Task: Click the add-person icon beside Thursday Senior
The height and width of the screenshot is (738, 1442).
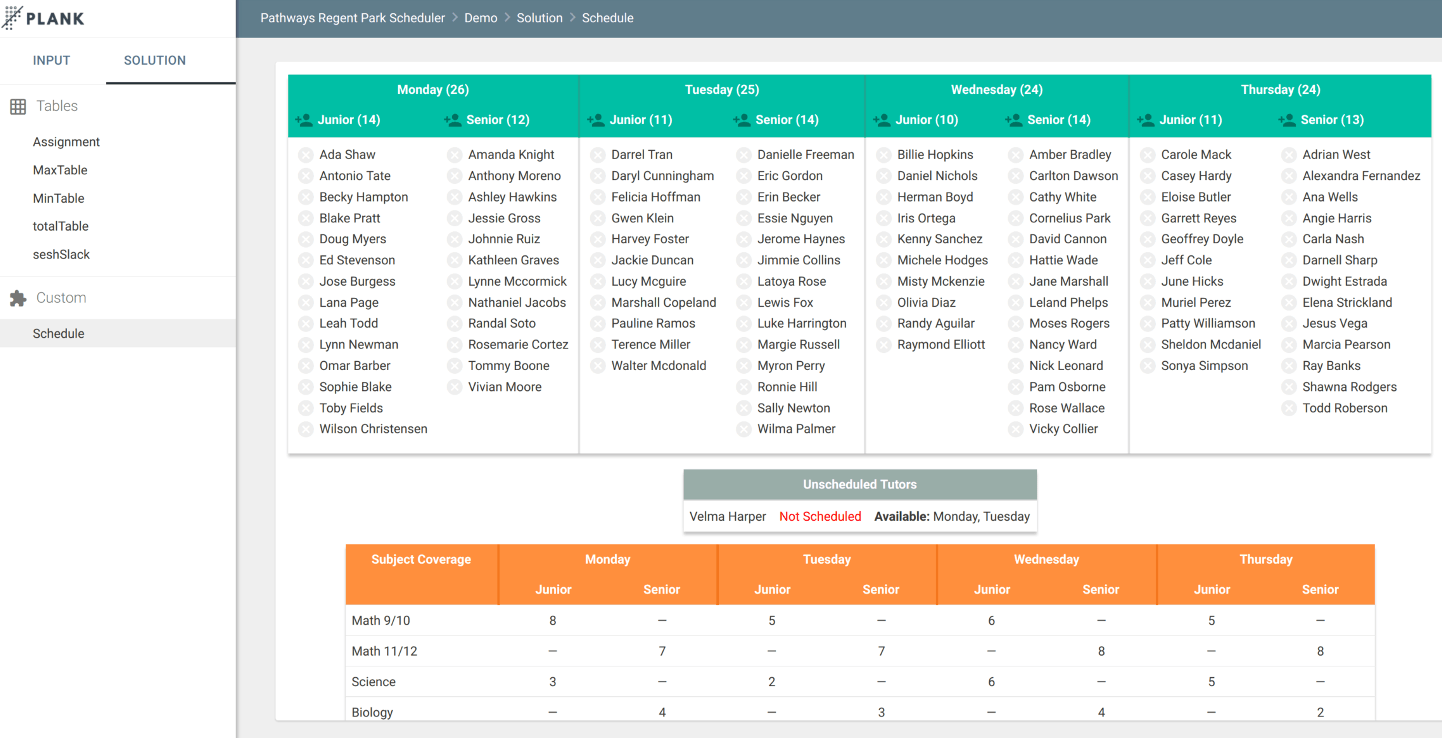Action: (x=1287, y=120)
